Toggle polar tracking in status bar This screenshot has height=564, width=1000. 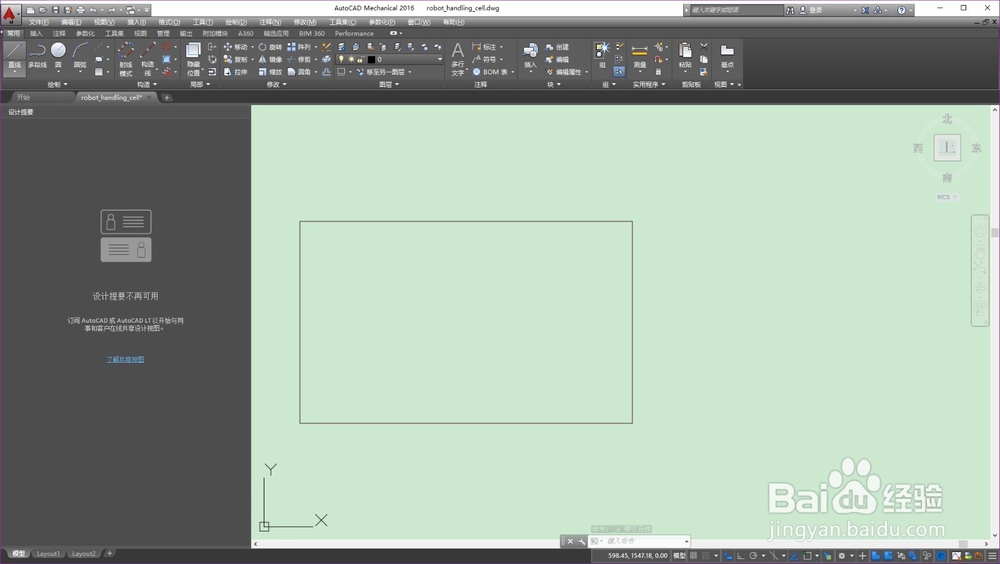tap(753, 556)
